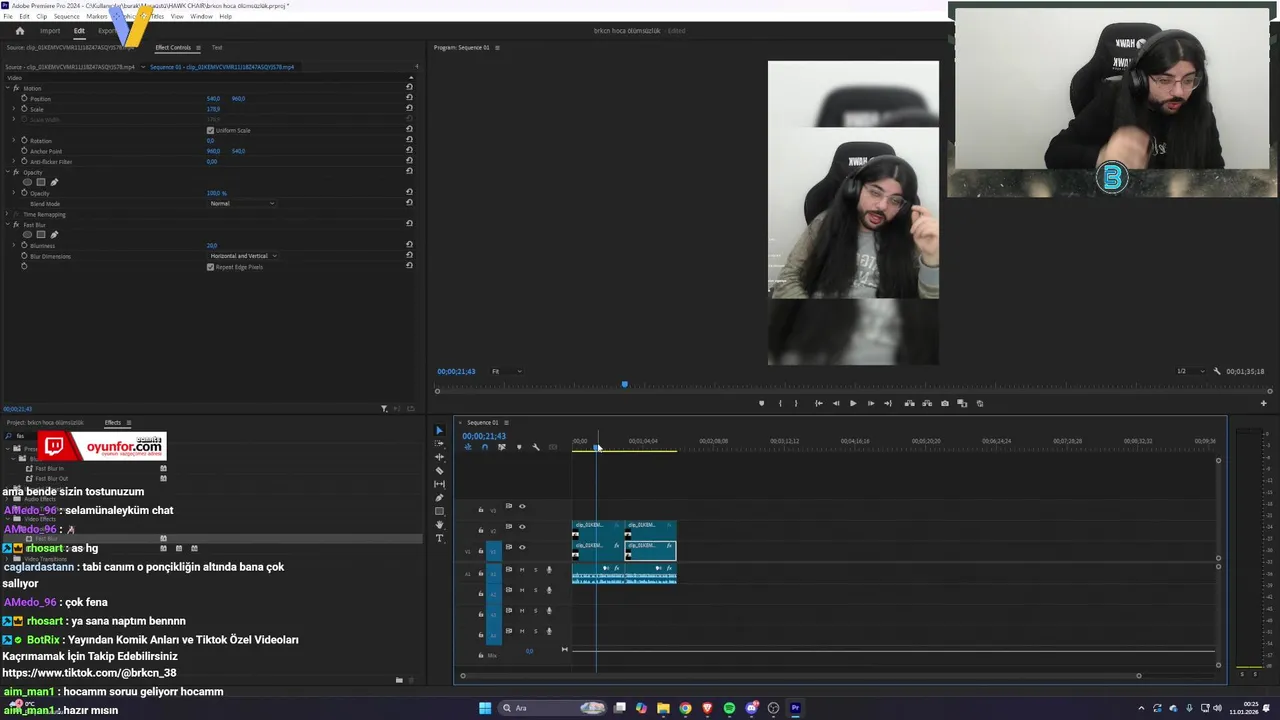Open Blur Dimensions dropdown
Image resolution: width=1280 pixels, height=720 pixels.
coord(243,256)
